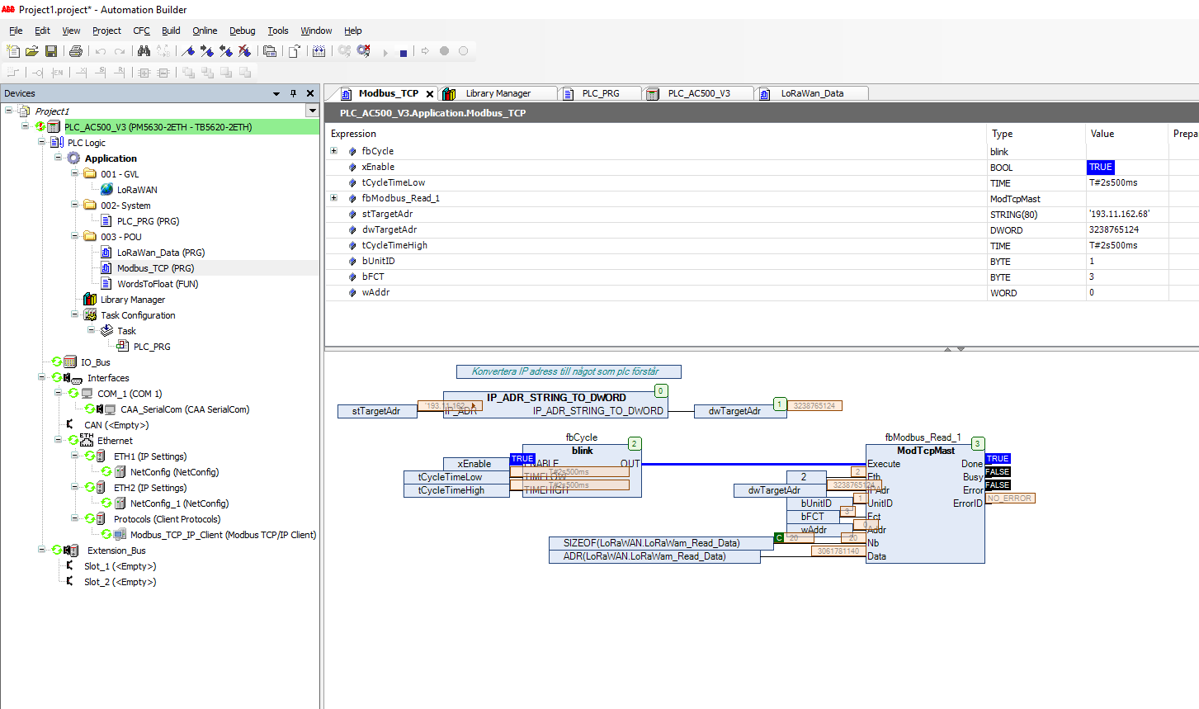Screen dimensions: 1199x709
Task: Open the Project menu
Action: [x=106, y=31]
